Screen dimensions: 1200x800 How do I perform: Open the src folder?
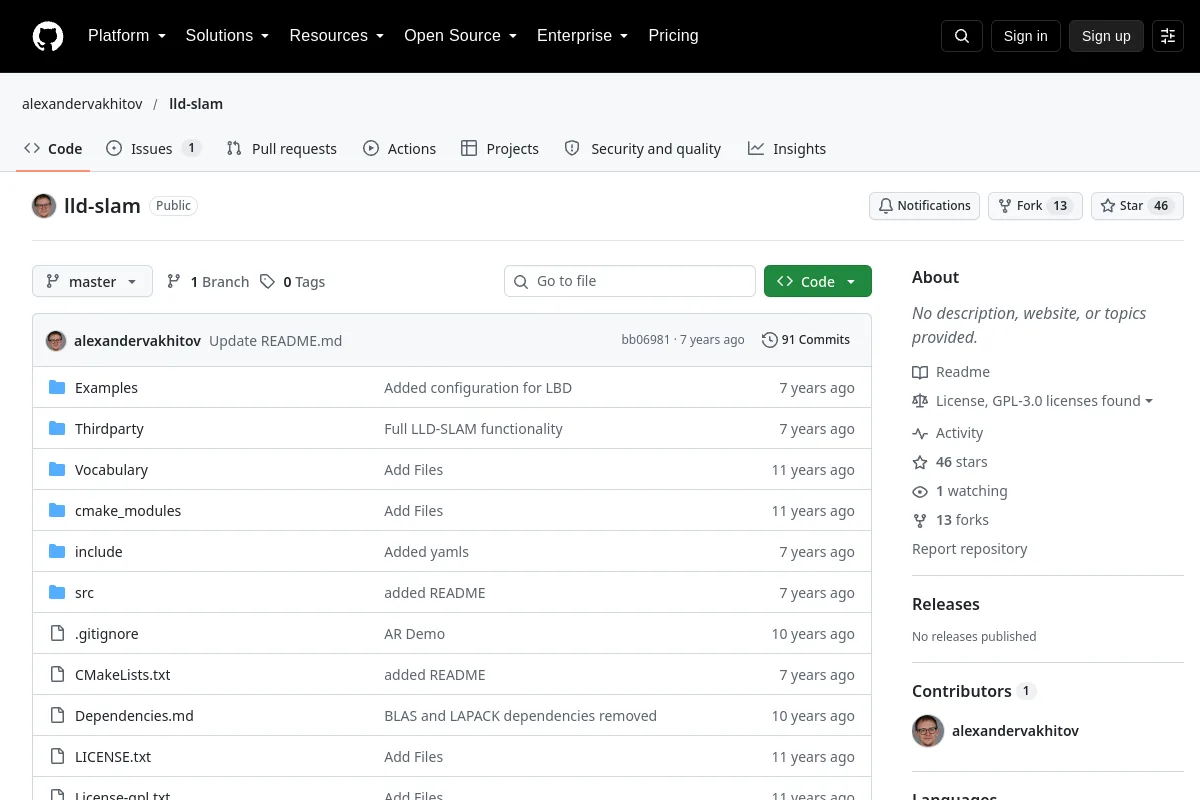[x=84, y=593]
